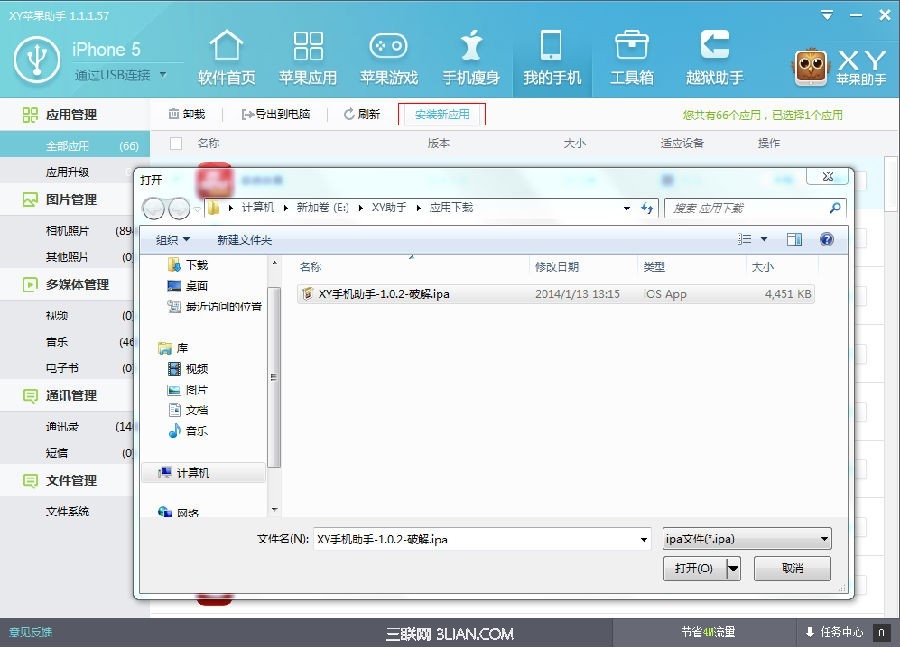Open the 手机瘦身 cleanup section
The width and height of the screenshot is (900, 647).
click(470, 58)
